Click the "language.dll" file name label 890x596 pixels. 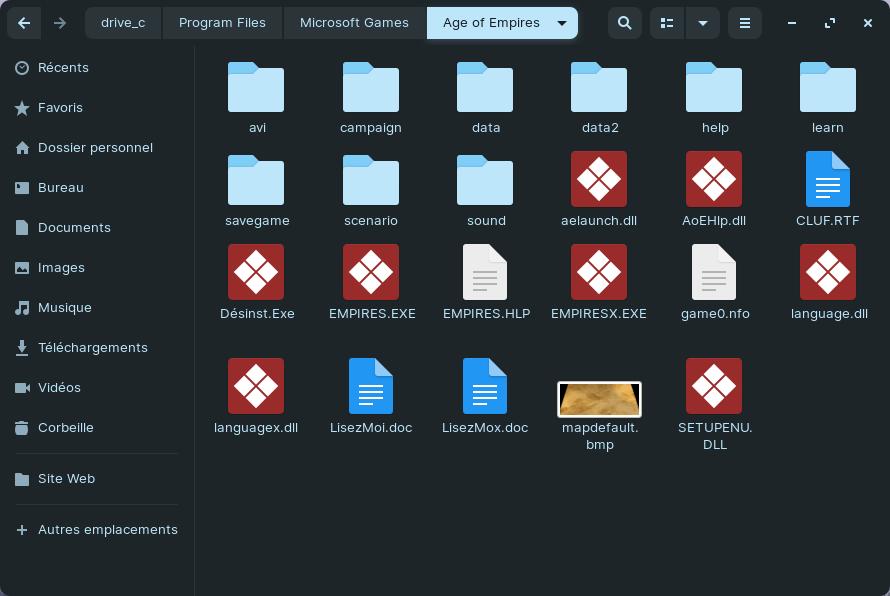click(829, 314)
